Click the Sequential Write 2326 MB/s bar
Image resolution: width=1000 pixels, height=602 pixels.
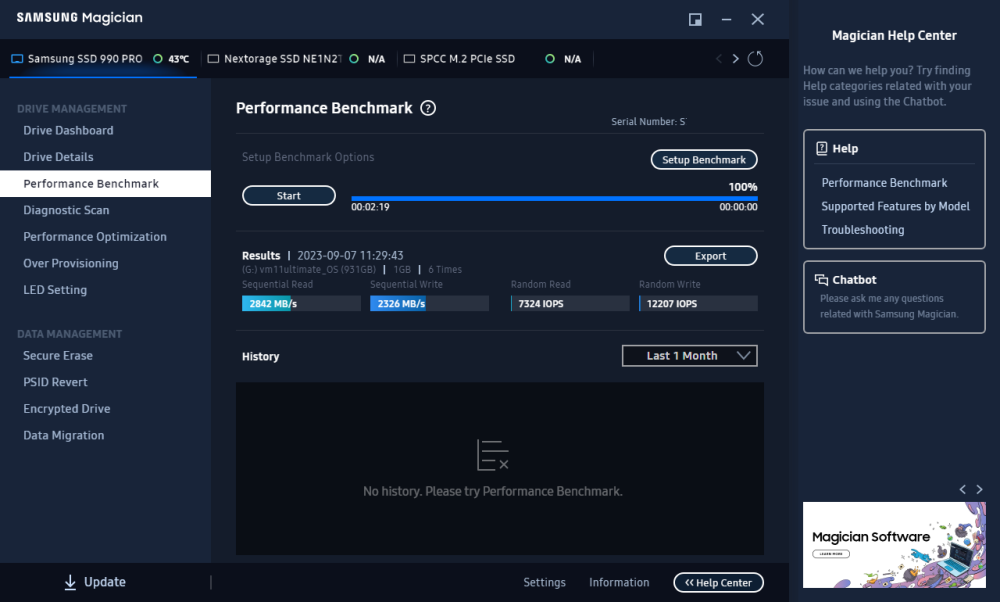(429, 304)
